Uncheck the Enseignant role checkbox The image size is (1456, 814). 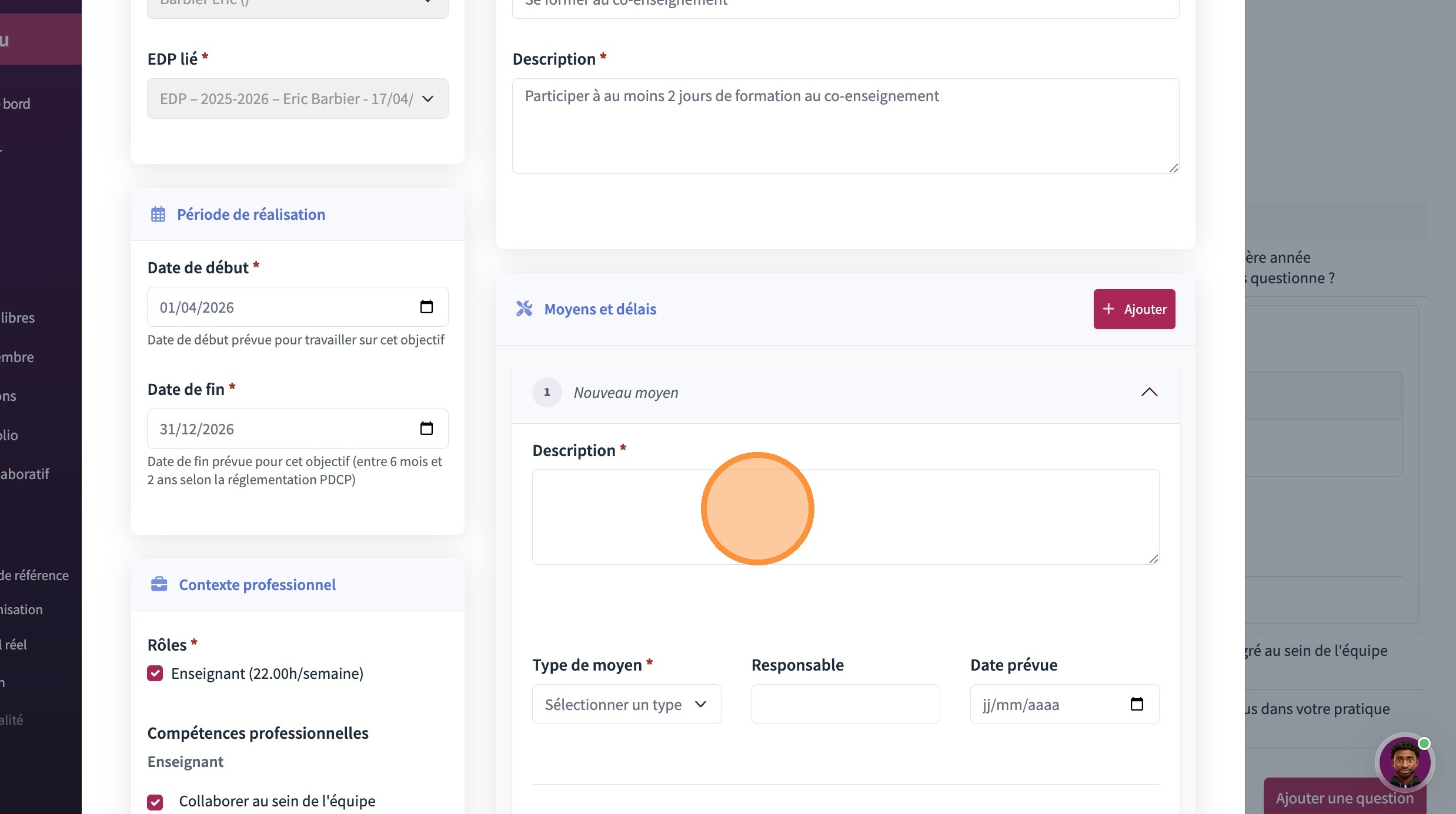[x=155, y=674]
